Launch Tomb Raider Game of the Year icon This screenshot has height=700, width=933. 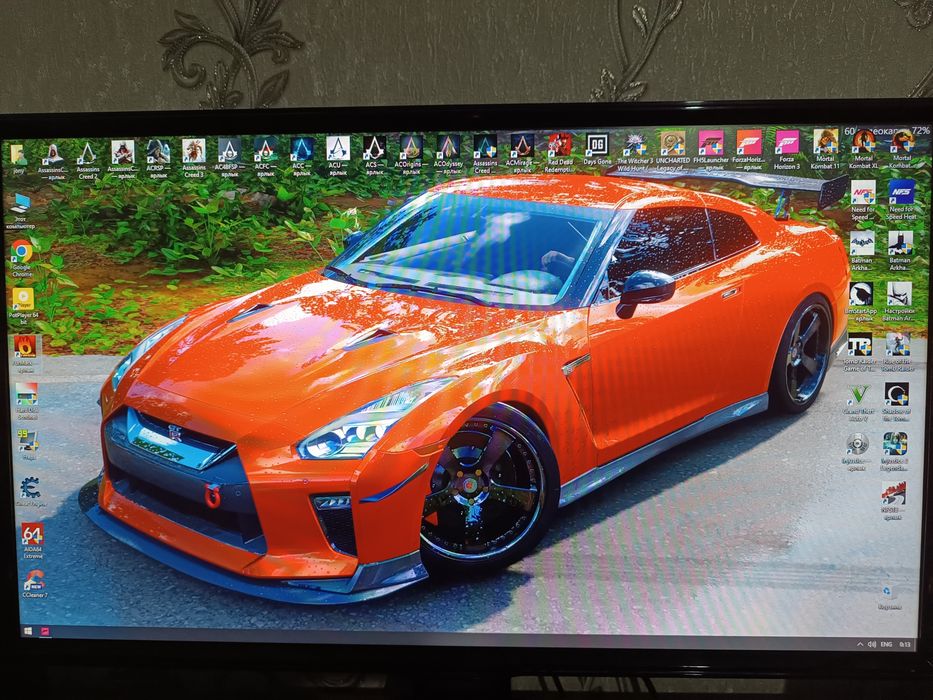point(859,352)
